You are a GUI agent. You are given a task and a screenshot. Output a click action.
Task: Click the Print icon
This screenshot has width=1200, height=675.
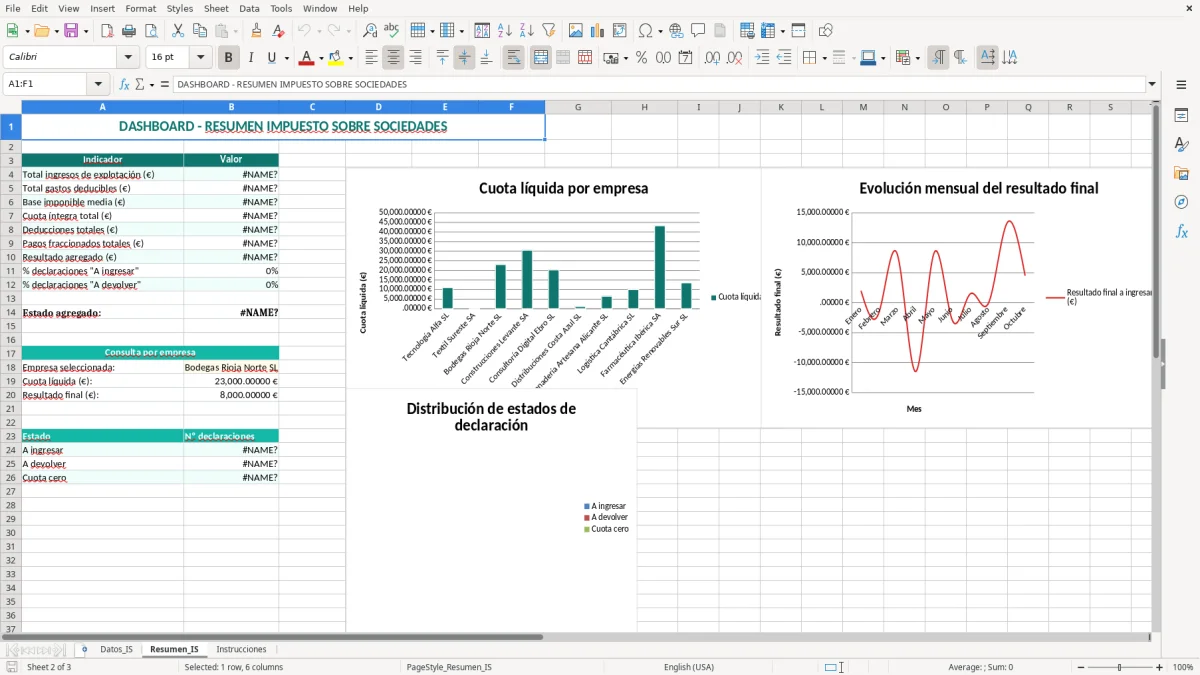pyautogui.click(x=129, y=31)
